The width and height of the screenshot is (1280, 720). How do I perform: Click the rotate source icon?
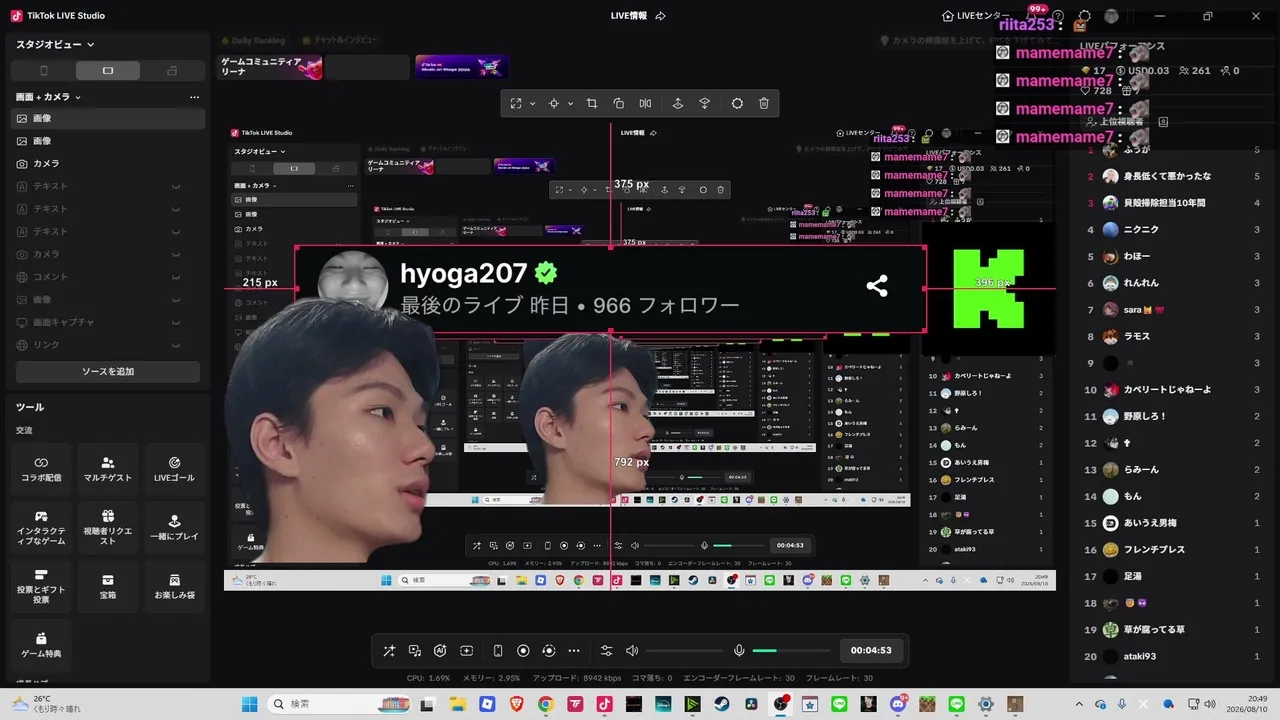click(x=618, y=103)
